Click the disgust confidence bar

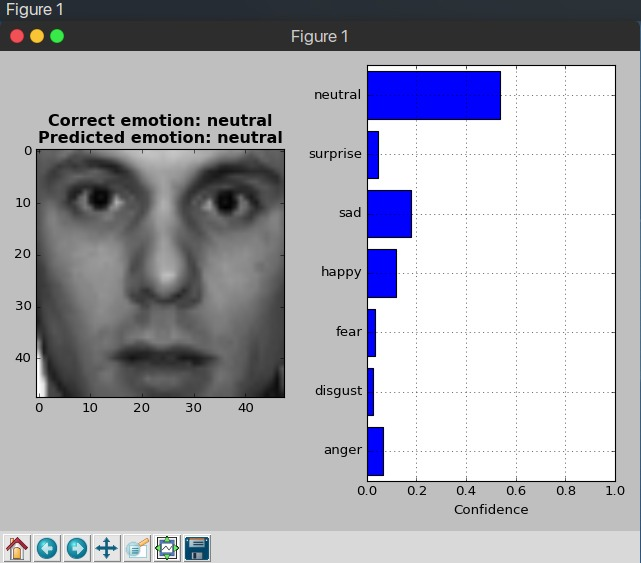(370, 392)
